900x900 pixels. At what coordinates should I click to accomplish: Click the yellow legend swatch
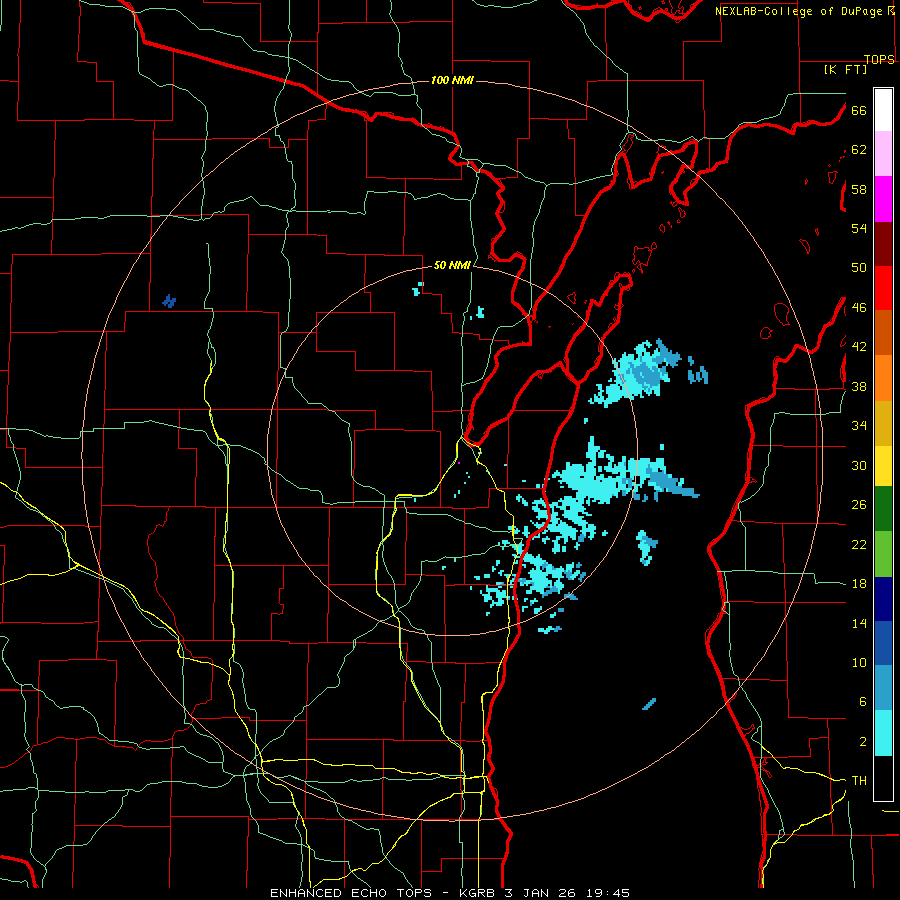(883, 466)
